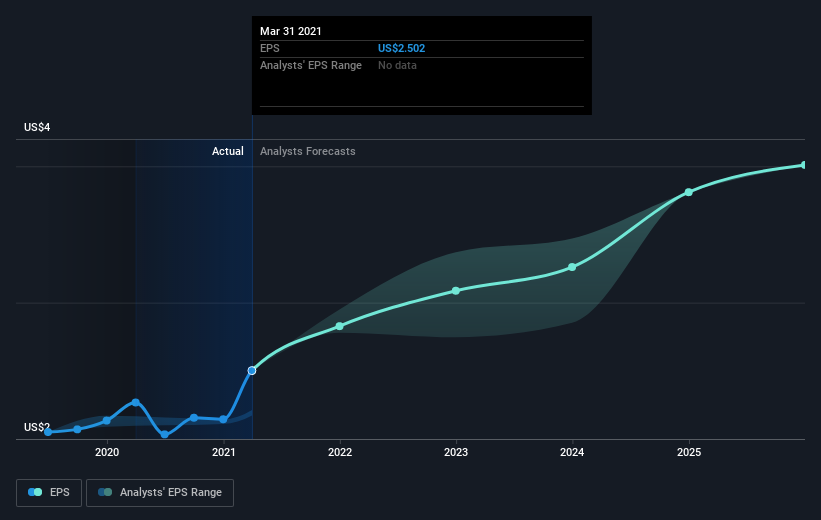821x520 pixels.
Task: Click the Actual section label
Action: [228, 151]
